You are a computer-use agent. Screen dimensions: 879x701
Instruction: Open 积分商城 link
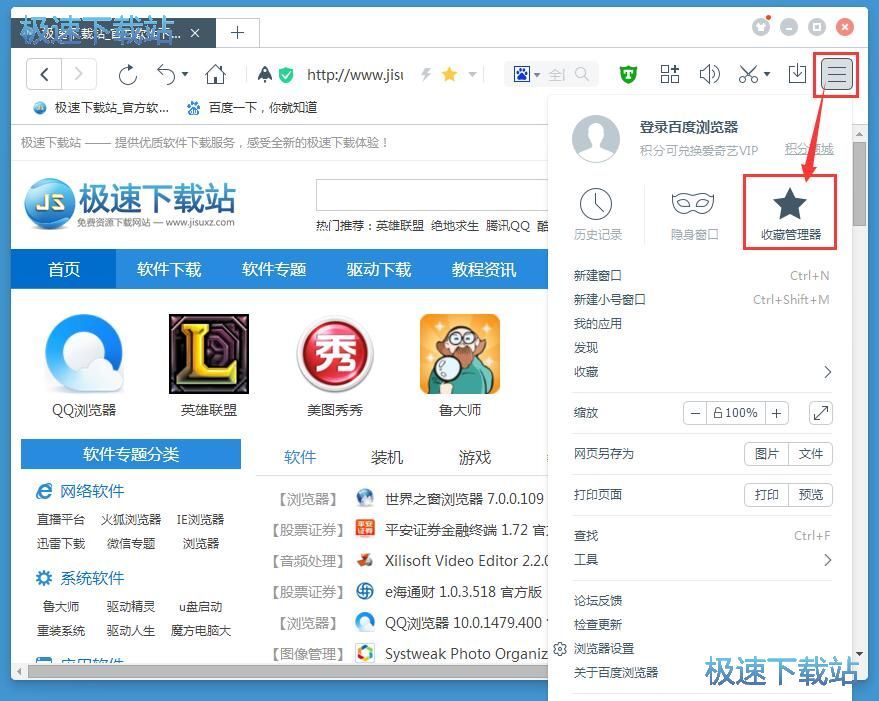(809, 149)
